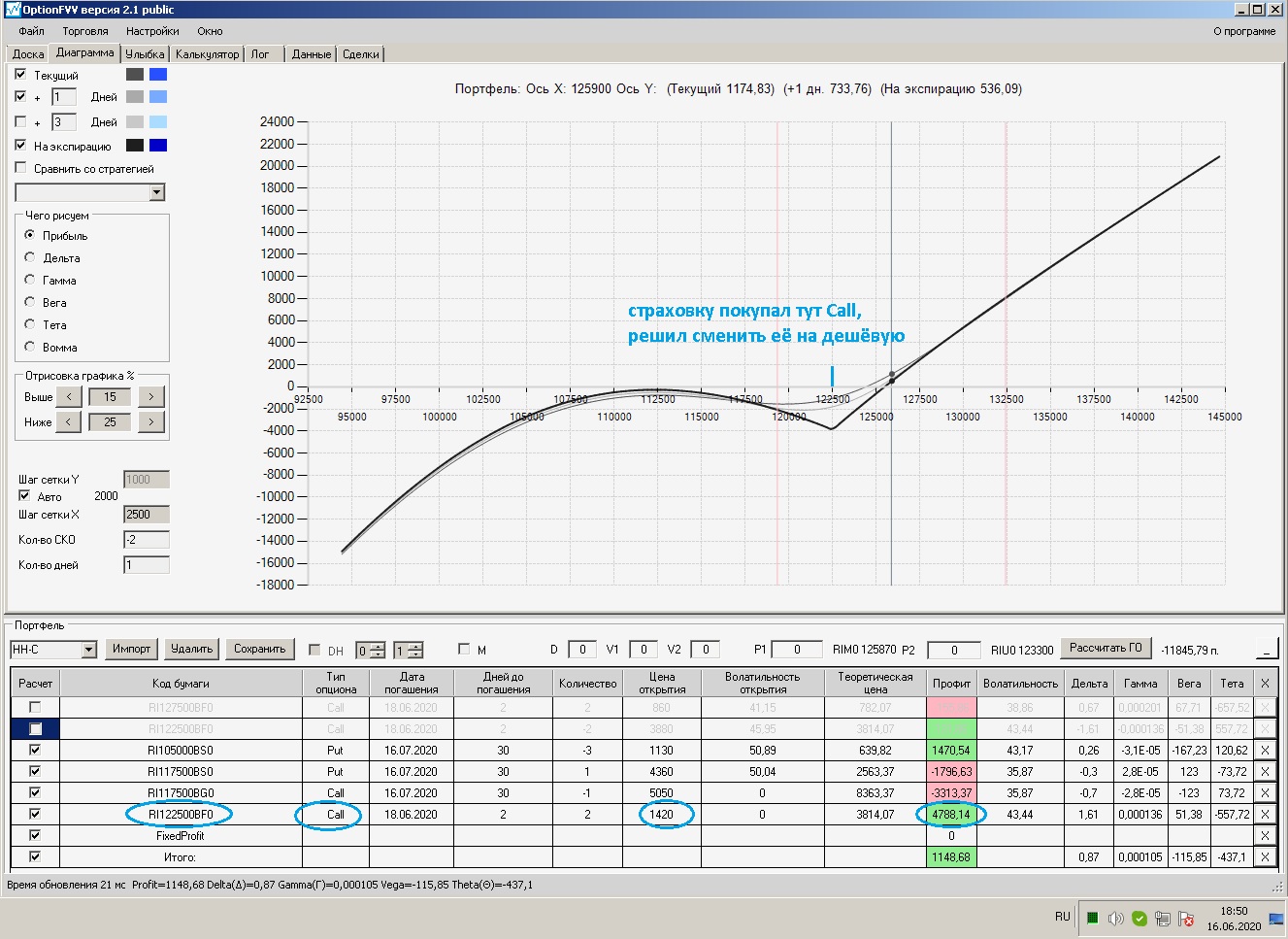
Task: Check the Расчет box for RI127500BF0 row
Action: tap(35, 707)
